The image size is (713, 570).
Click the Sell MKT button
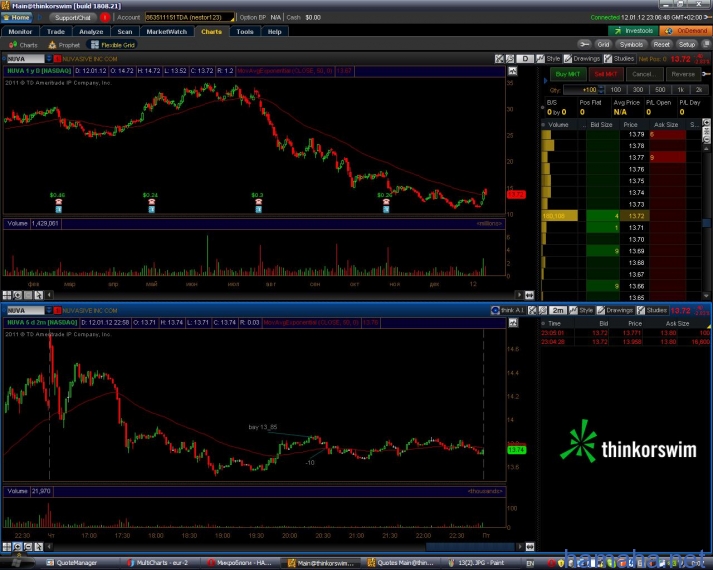pyautogui.click(x=606, y=74)
